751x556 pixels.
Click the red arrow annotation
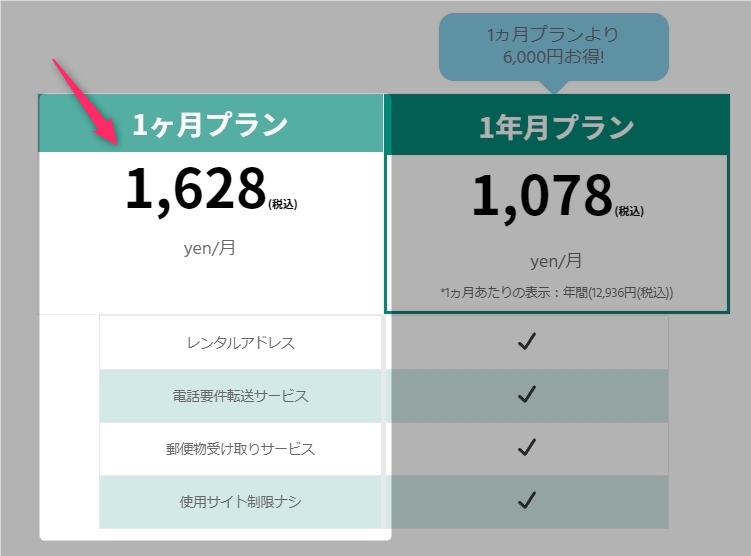pyautogui.click(x=86, y=101)
